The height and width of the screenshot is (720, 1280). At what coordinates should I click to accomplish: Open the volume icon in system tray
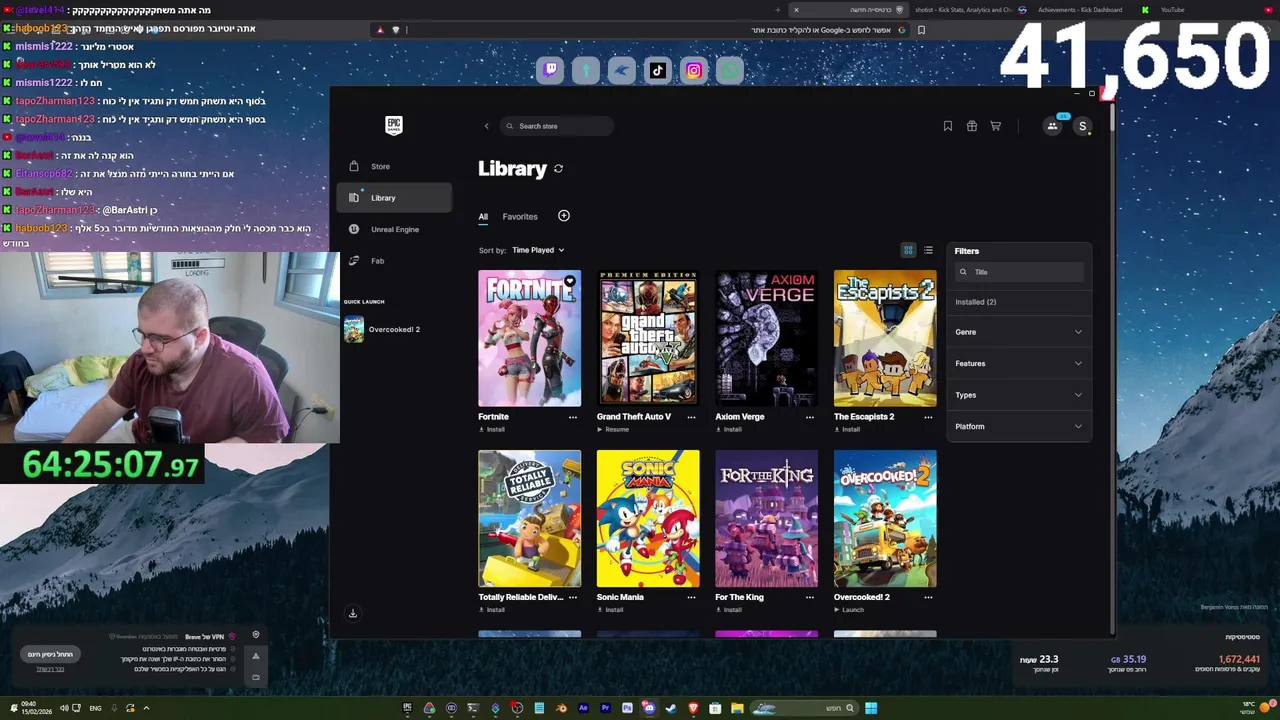click(63, 708)
